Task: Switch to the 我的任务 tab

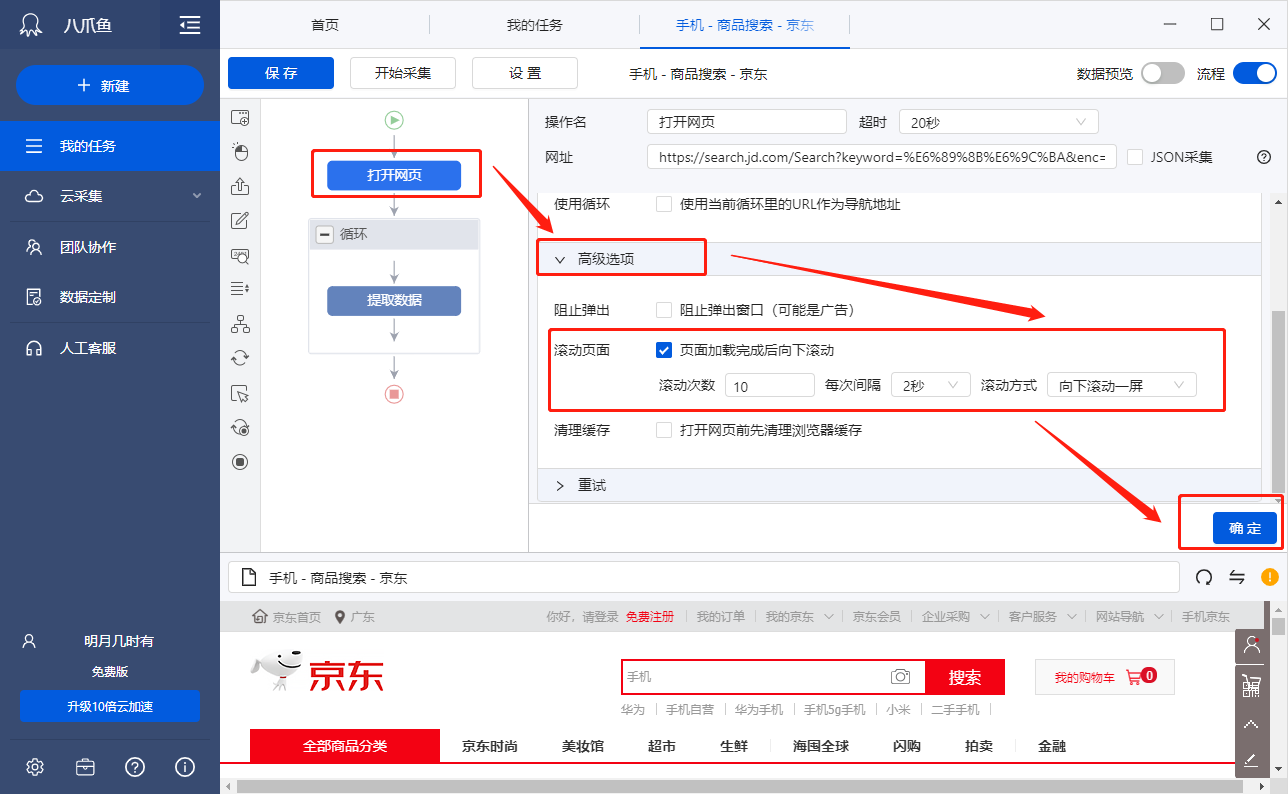Action: click(535, 25)
